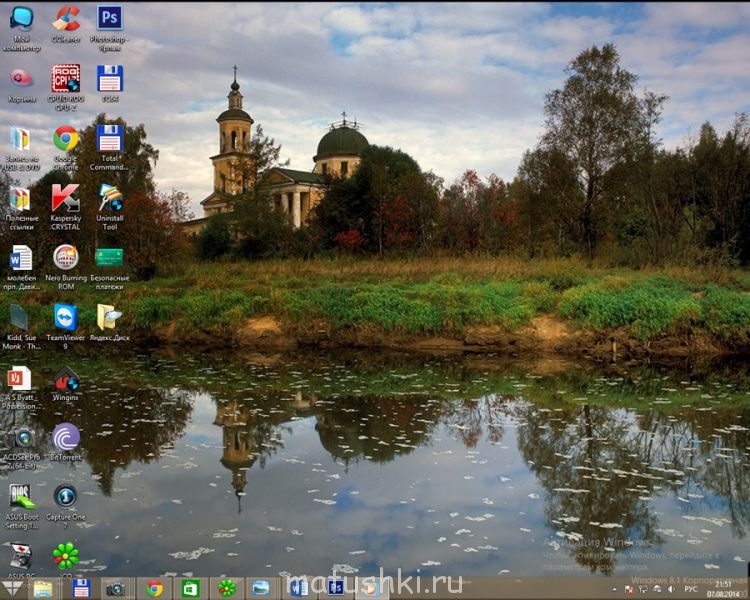Click the TeamViewer 9 desktop icon
Screen dimensions: 750x600
tap(65, 317)
